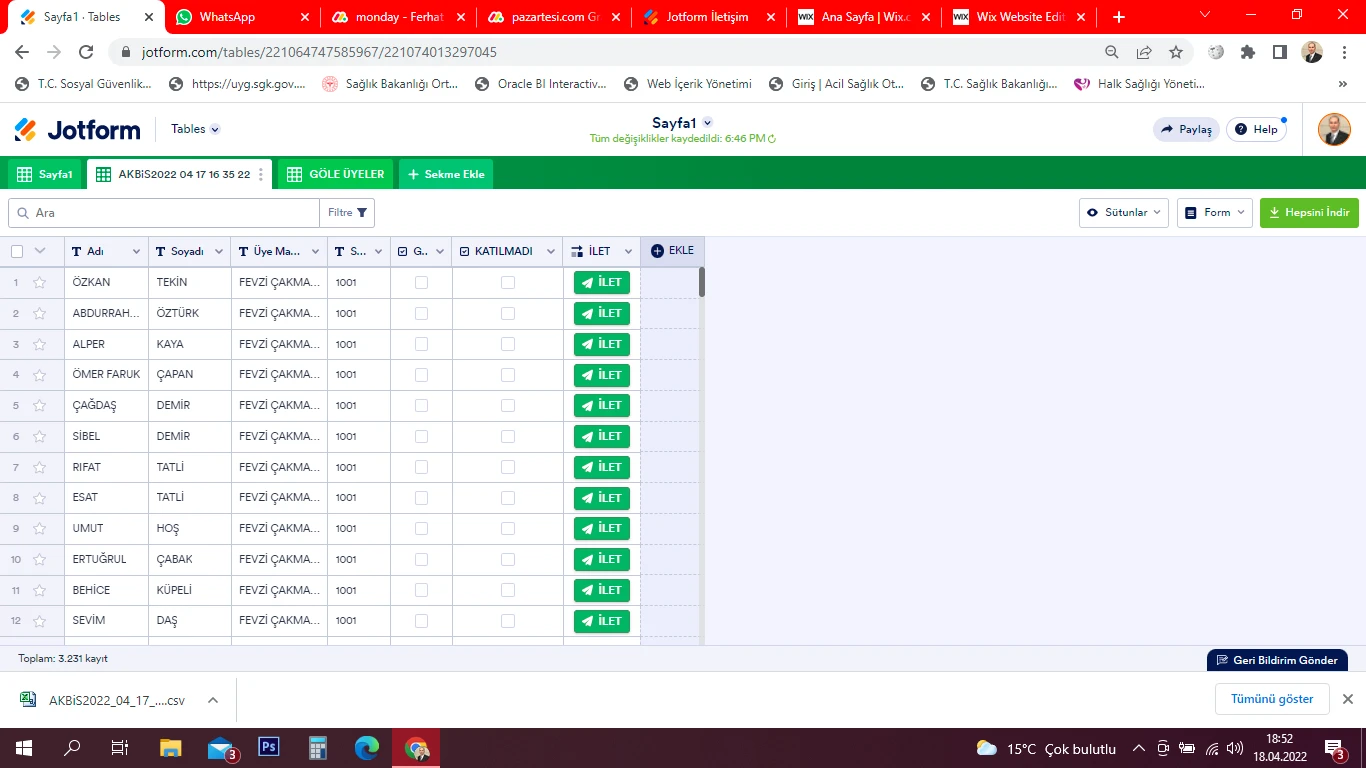
Task: Click the Hepsini İndir button
Action: (1309, 212)
